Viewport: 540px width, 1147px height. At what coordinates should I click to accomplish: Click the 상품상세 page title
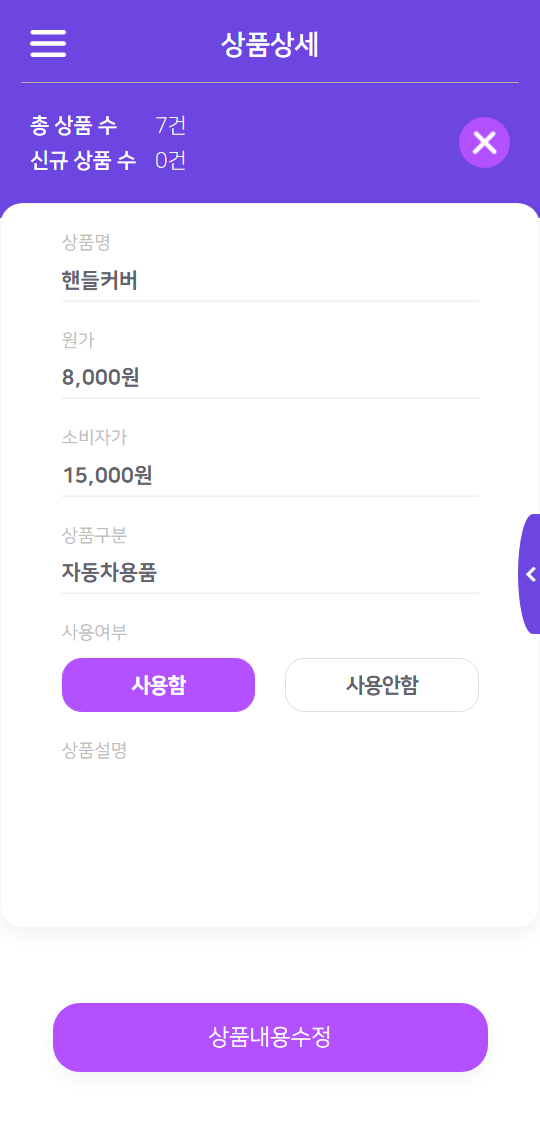click(x=270, y=45)
